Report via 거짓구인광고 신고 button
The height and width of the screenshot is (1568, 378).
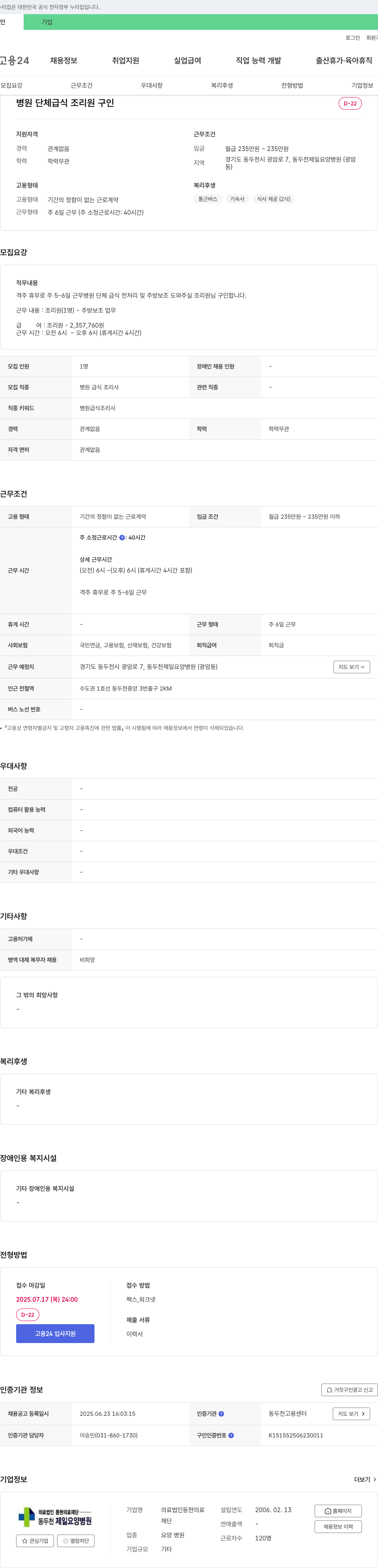pyautogui.click(x=349, y=1390)
